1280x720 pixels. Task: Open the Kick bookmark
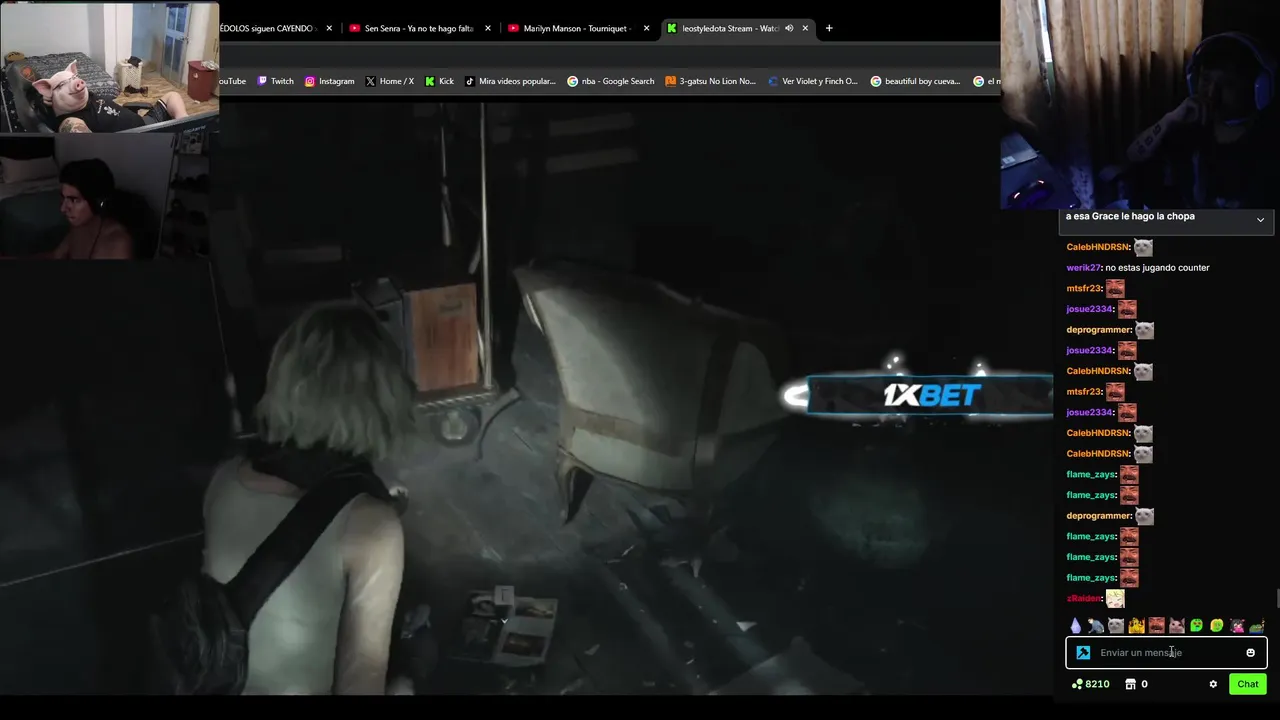point(439,81)
